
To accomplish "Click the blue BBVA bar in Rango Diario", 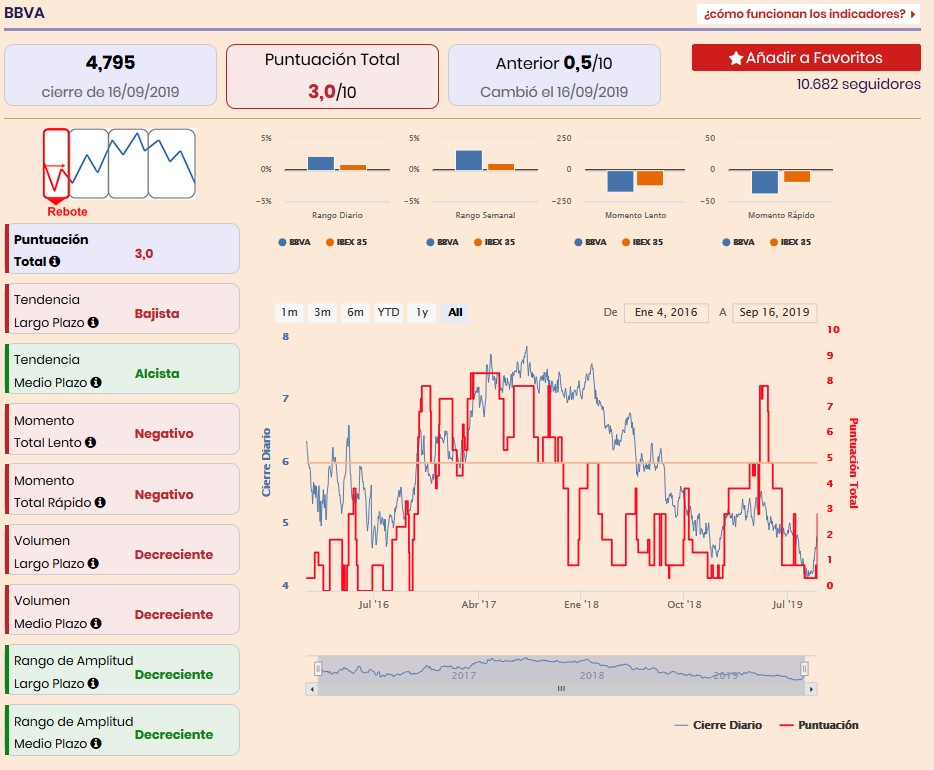I will (x=321, y=163).
